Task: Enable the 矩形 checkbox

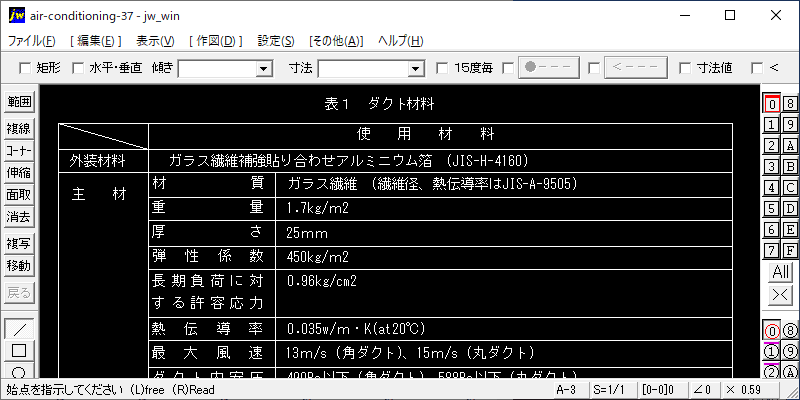Action: 25,68
